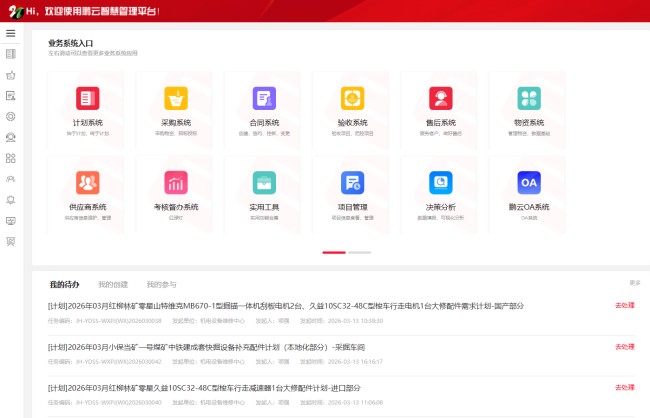650x418 pixels.
Task: Open the 决策分析 icon
Action: (441, 182)
